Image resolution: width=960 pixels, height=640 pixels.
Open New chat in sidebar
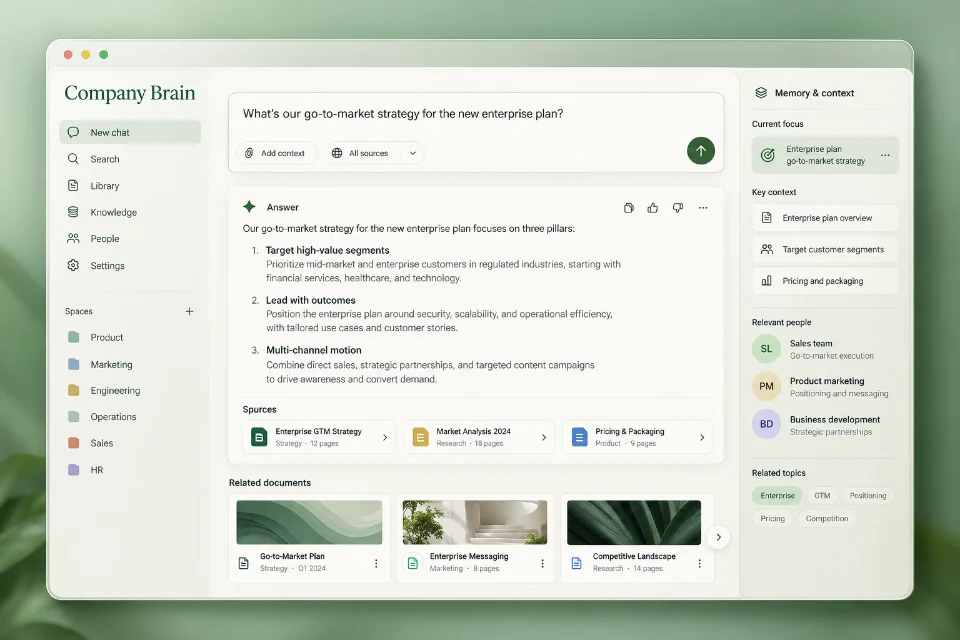[x=130, y=132]
